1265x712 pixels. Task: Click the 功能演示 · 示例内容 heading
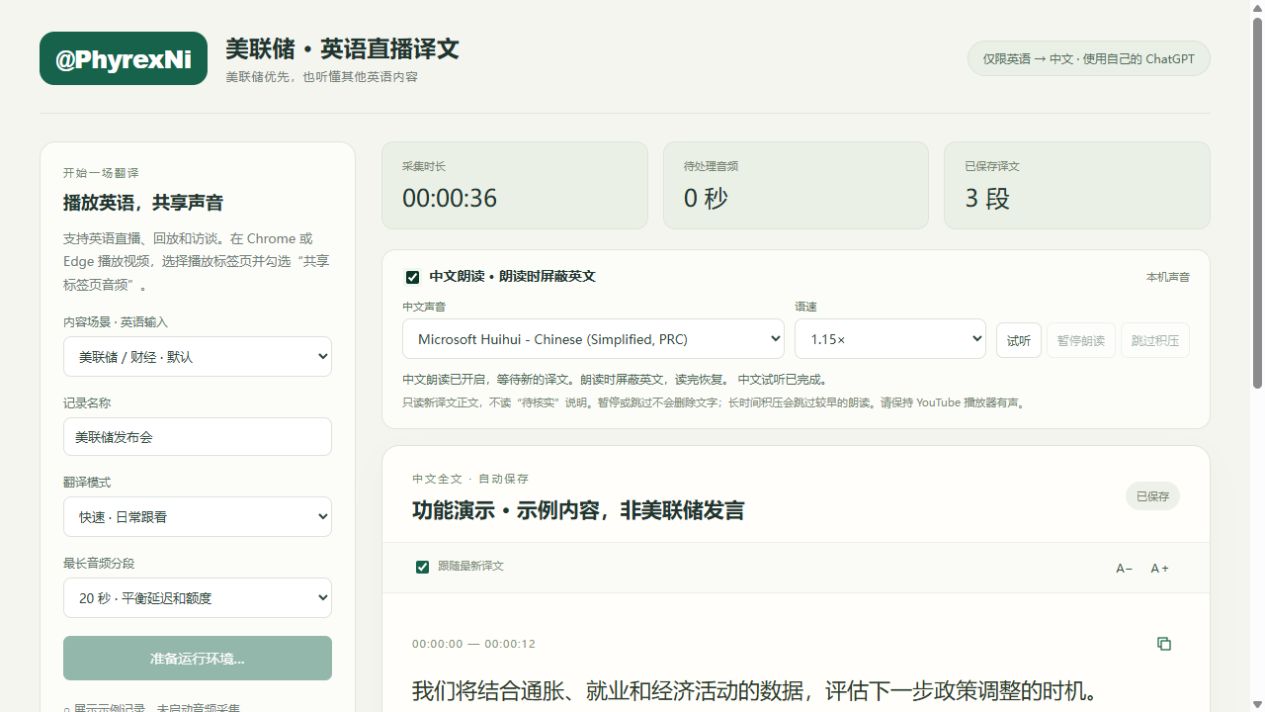click(x=578, y=510)
